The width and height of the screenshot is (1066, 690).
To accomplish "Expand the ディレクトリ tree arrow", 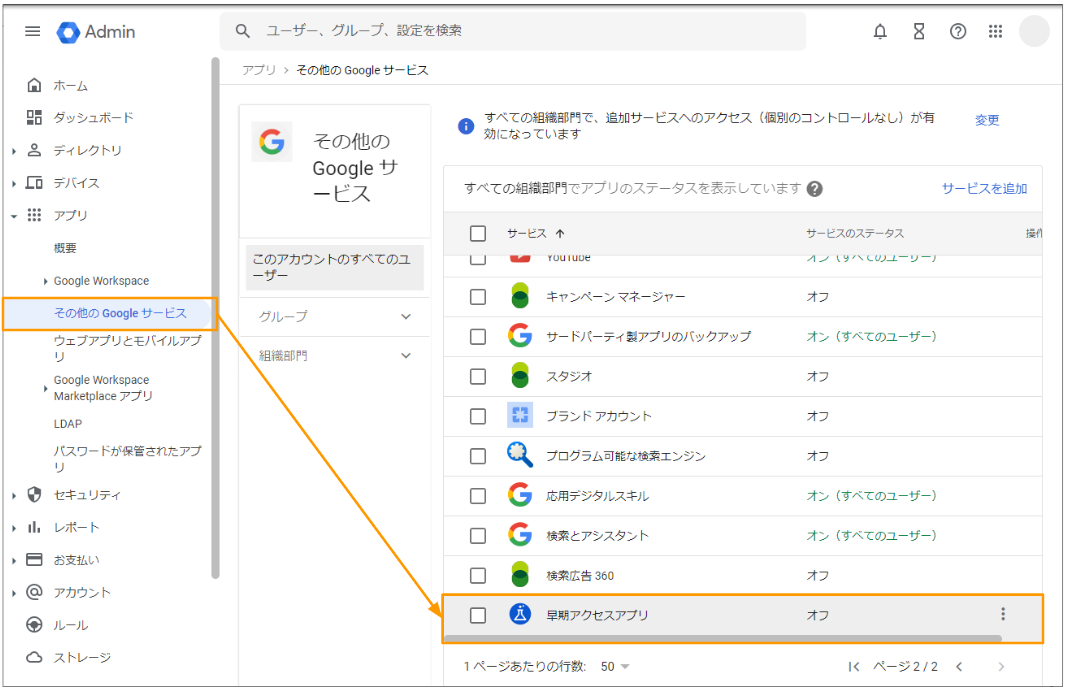I will tap(14, 151).
